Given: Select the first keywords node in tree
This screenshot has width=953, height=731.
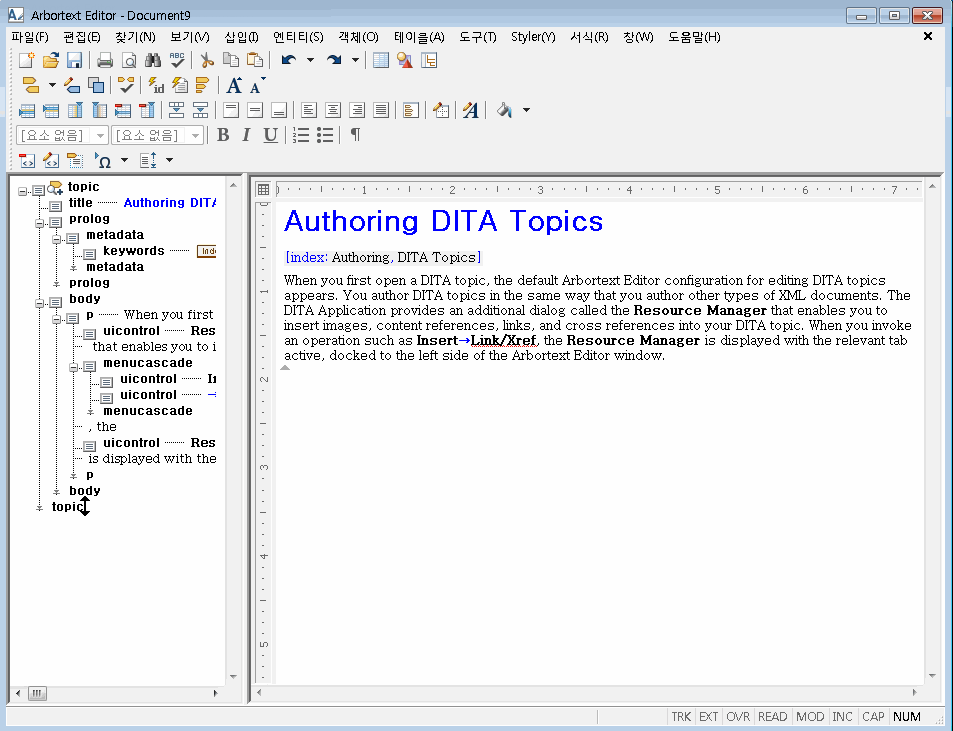Looking at the screenshot, I should tap(133, 251).
